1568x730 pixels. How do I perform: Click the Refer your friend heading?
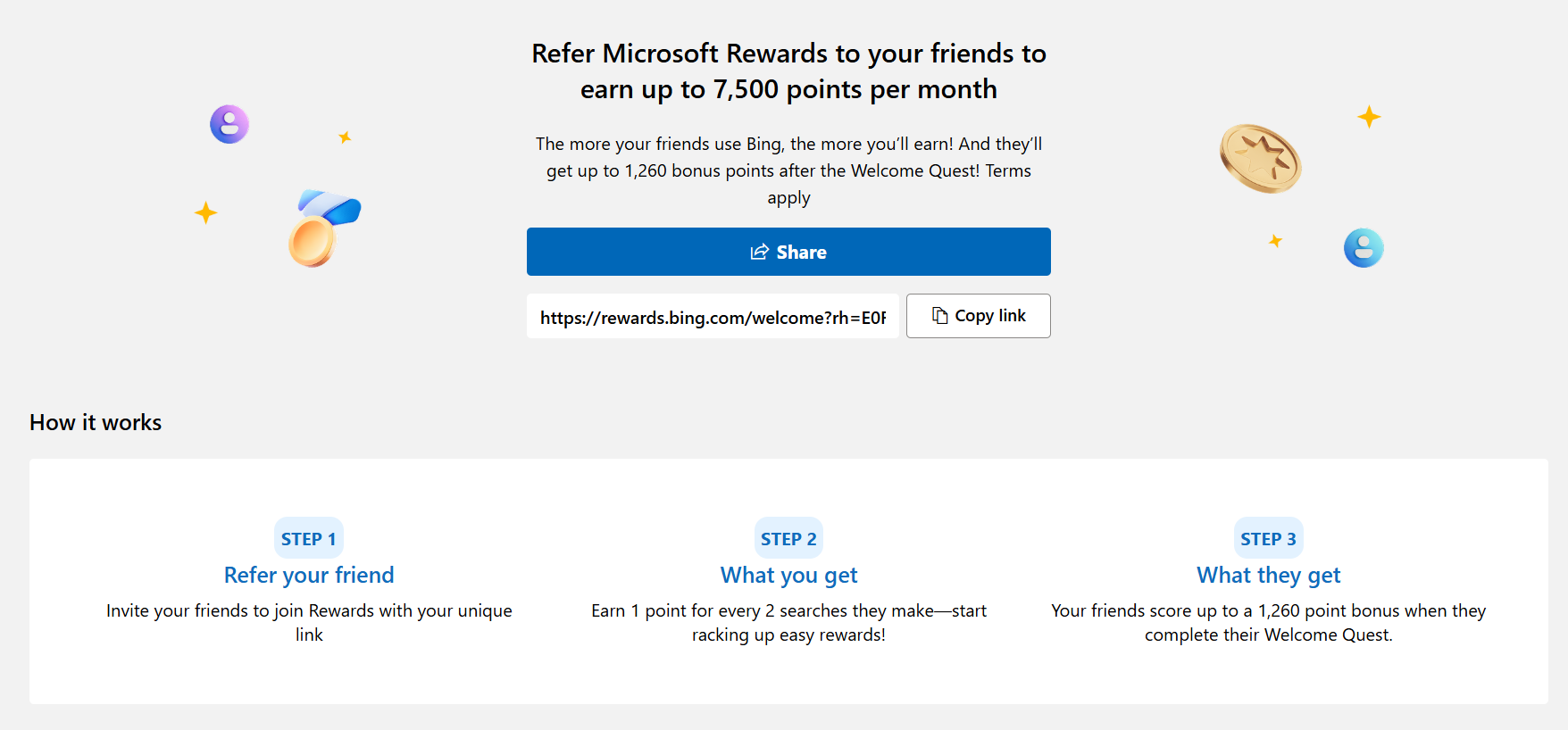[308, 576]
